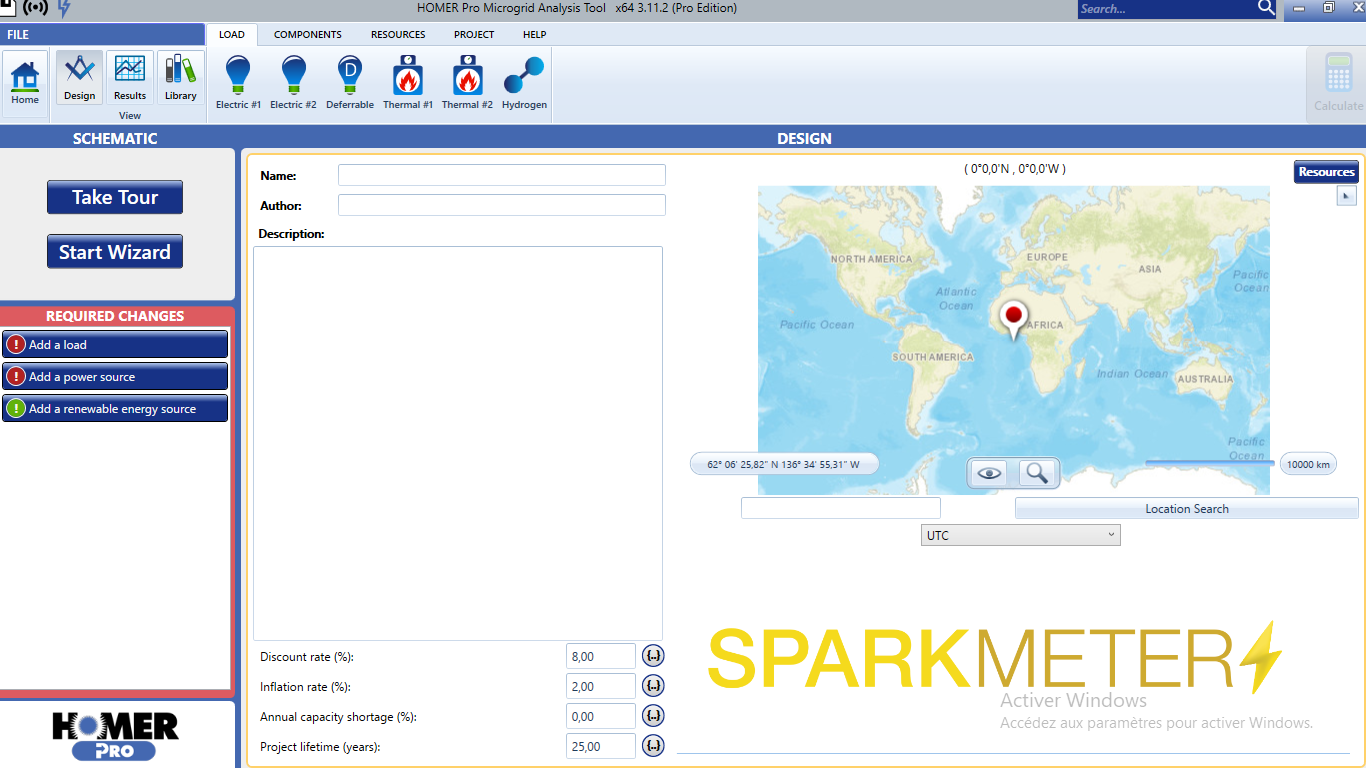Open sensitivity values for Project lifetime
Viewport: 1366px width, 768px height.
click(x=653, y=746)
